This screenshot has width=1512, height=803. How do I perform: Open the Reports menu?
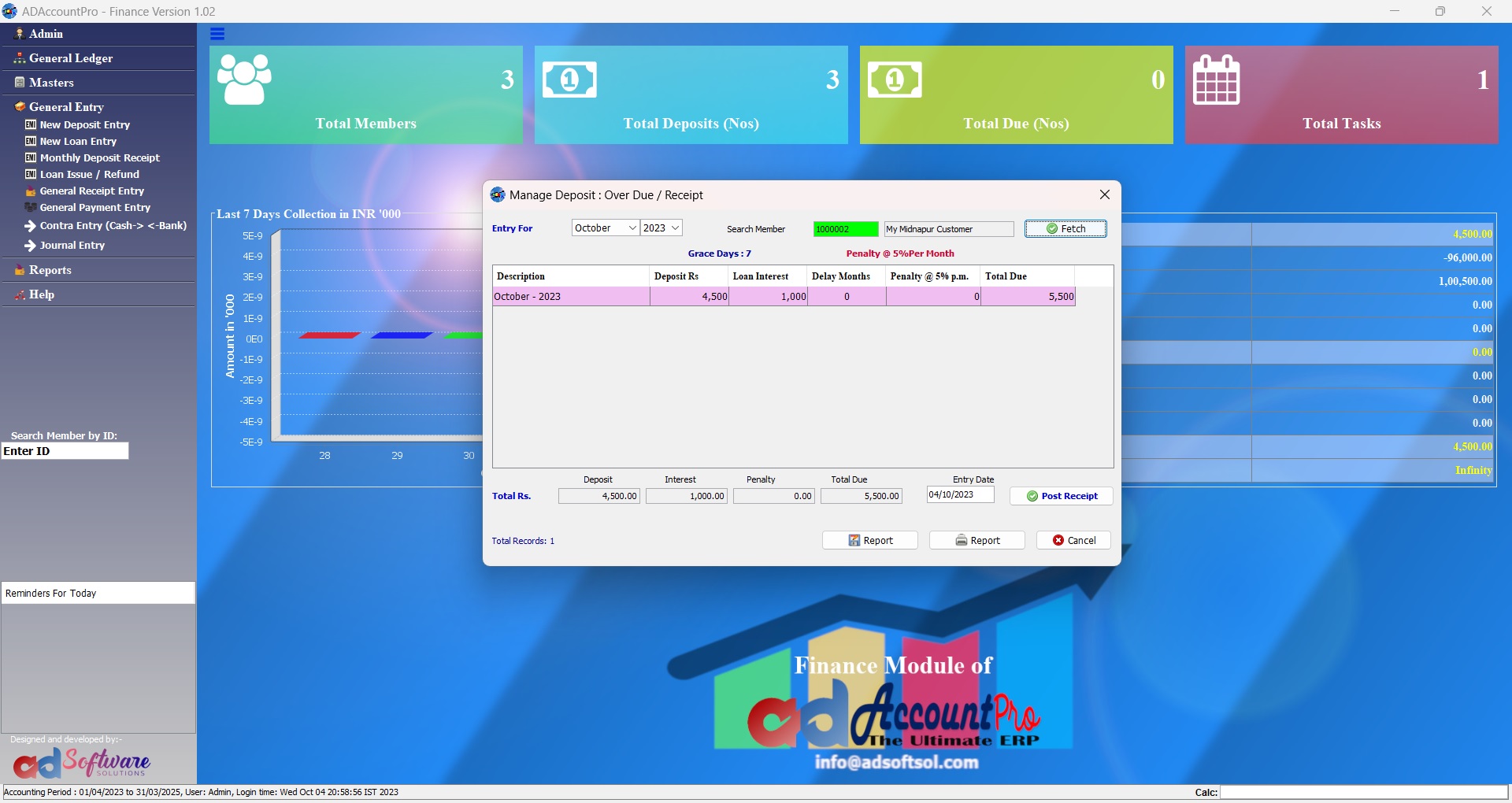[50, 270]
